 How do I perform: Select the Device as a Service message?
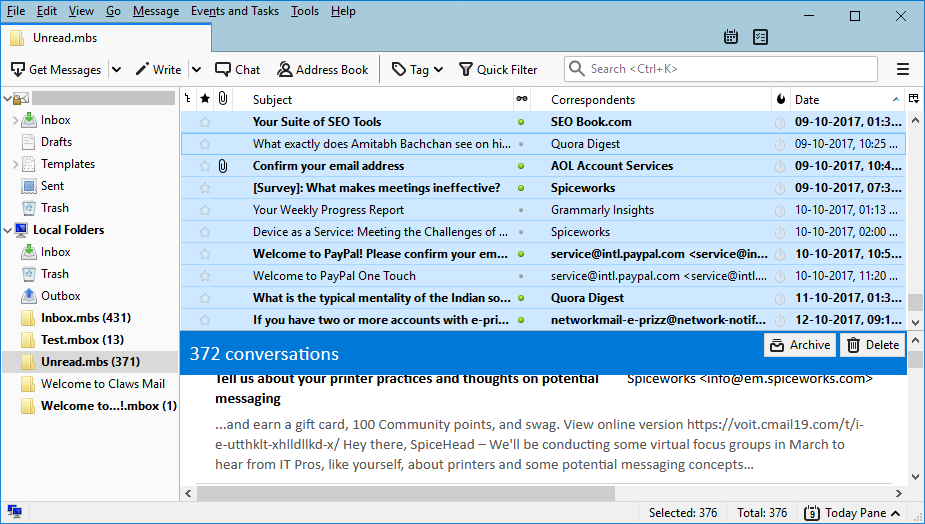tap(543, 232)
